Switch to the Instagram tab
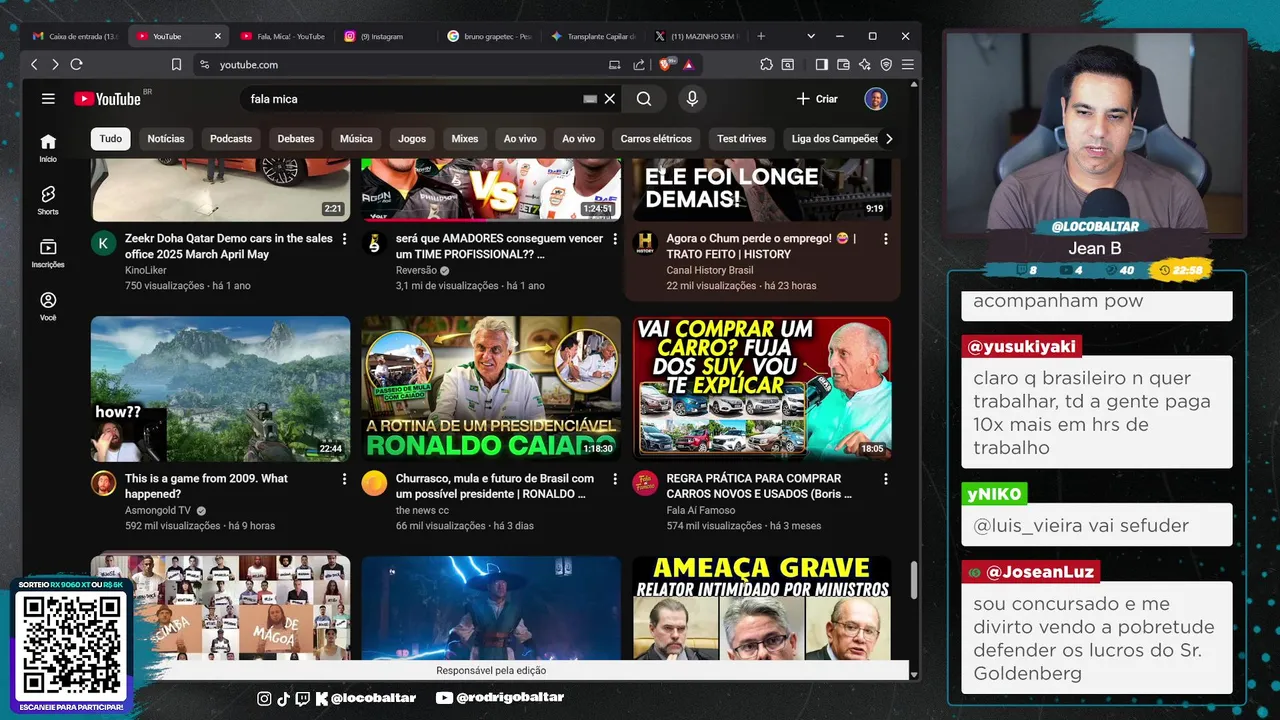Screen dimensions: 1280x720 (387, 36)
